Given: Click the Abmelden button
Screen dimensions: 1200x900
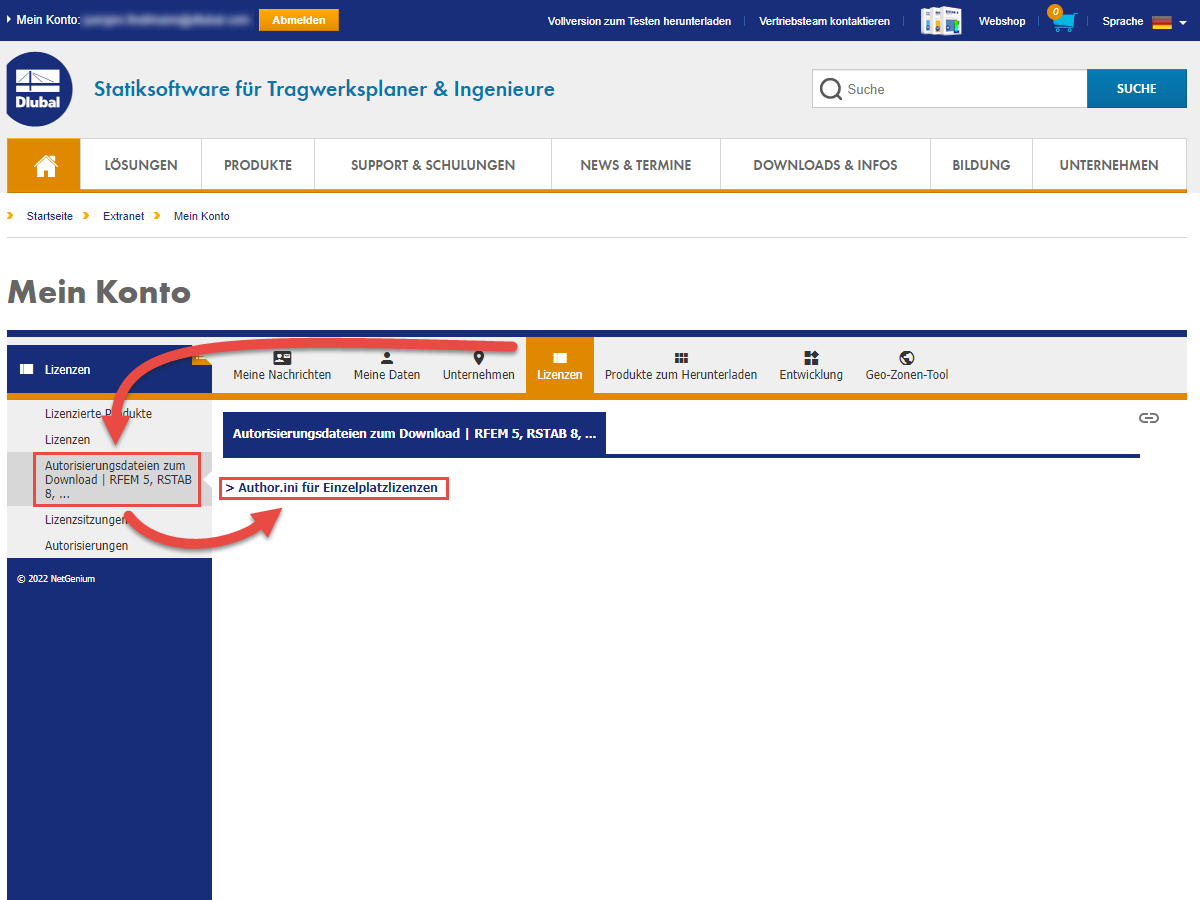Looking at the screenshot, I should [298, 19].
